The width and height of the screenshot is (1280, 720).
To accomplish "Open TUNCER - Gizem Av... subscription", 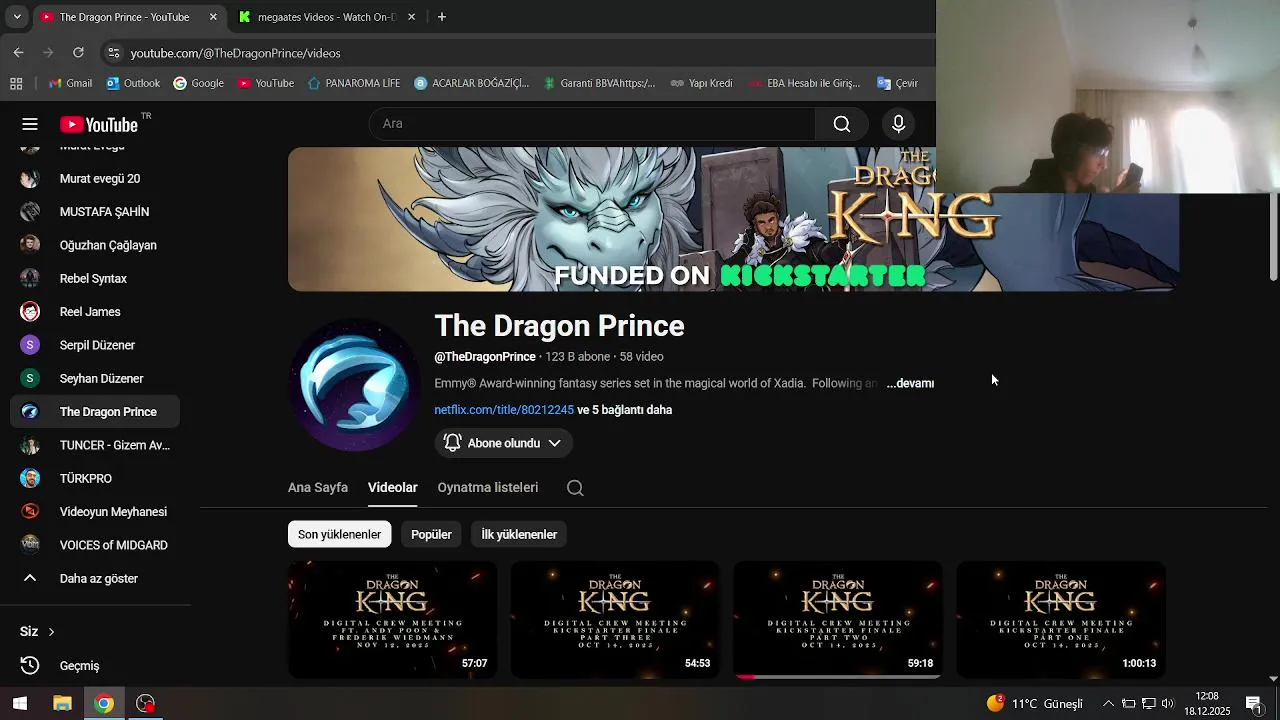I will click(x=95, y=445).
